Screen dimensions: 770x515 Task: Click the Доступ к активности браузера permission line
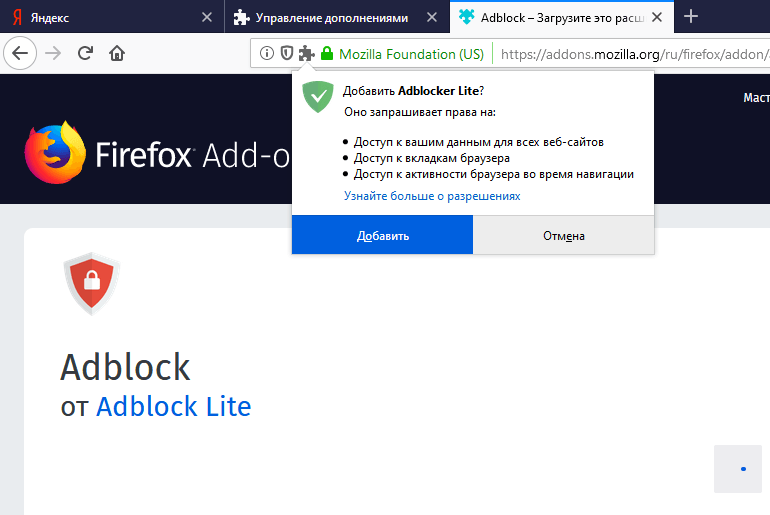coord(494,174)
